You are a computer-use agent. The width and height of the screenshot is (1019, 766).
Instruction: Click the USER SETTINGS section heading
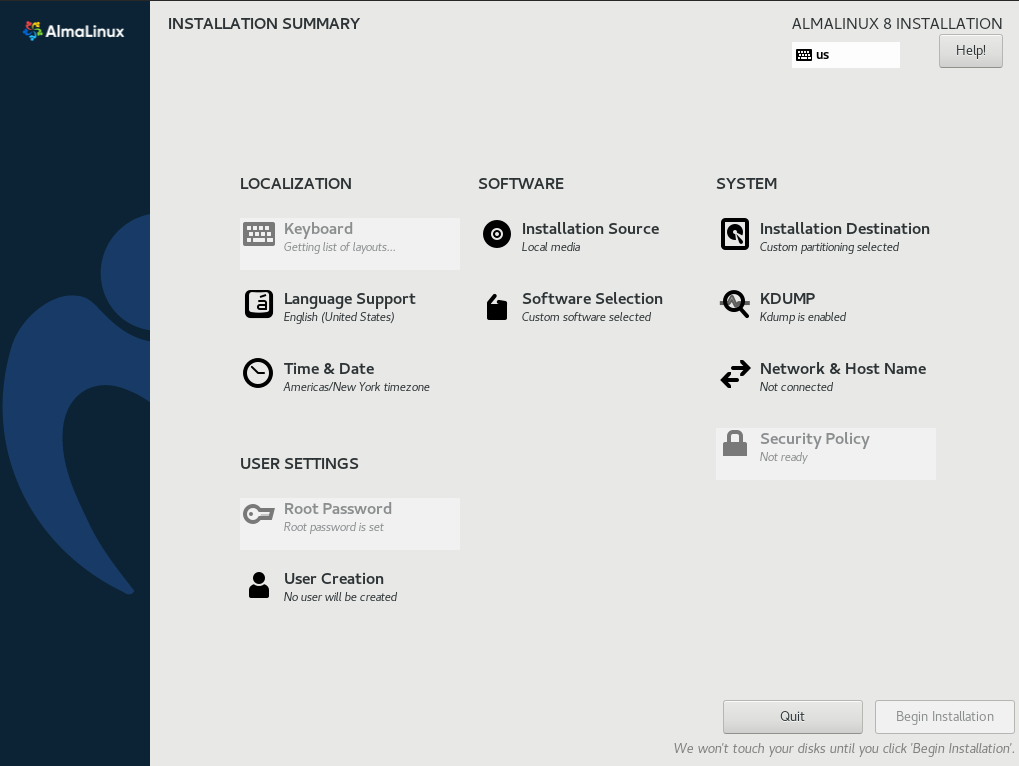[299, 464]
